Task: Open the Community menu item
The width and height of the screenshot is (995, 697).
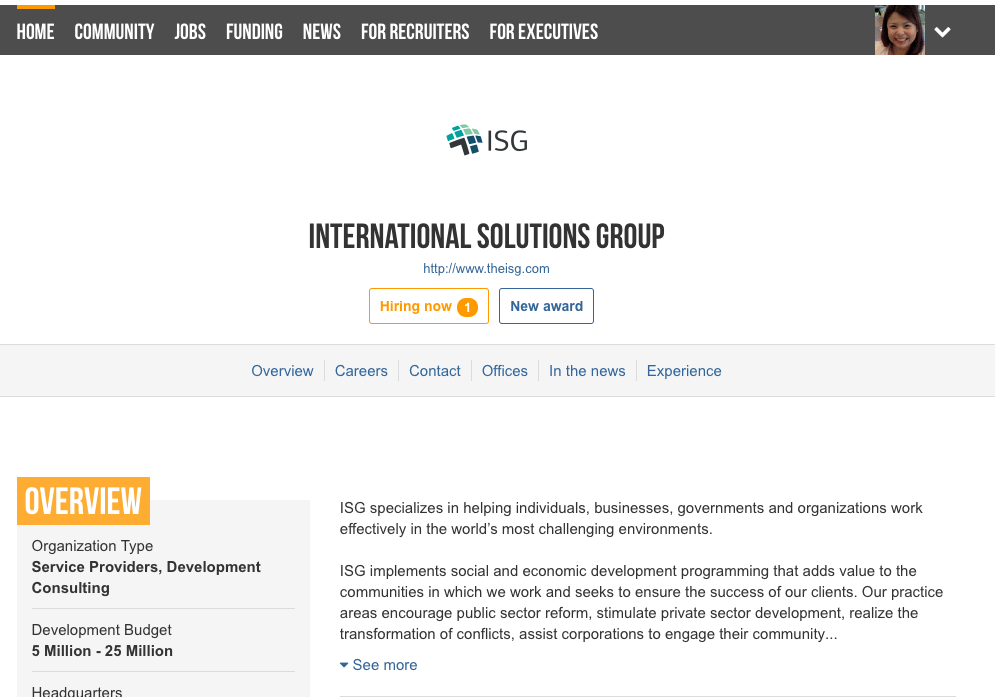Action: (114, 32)
